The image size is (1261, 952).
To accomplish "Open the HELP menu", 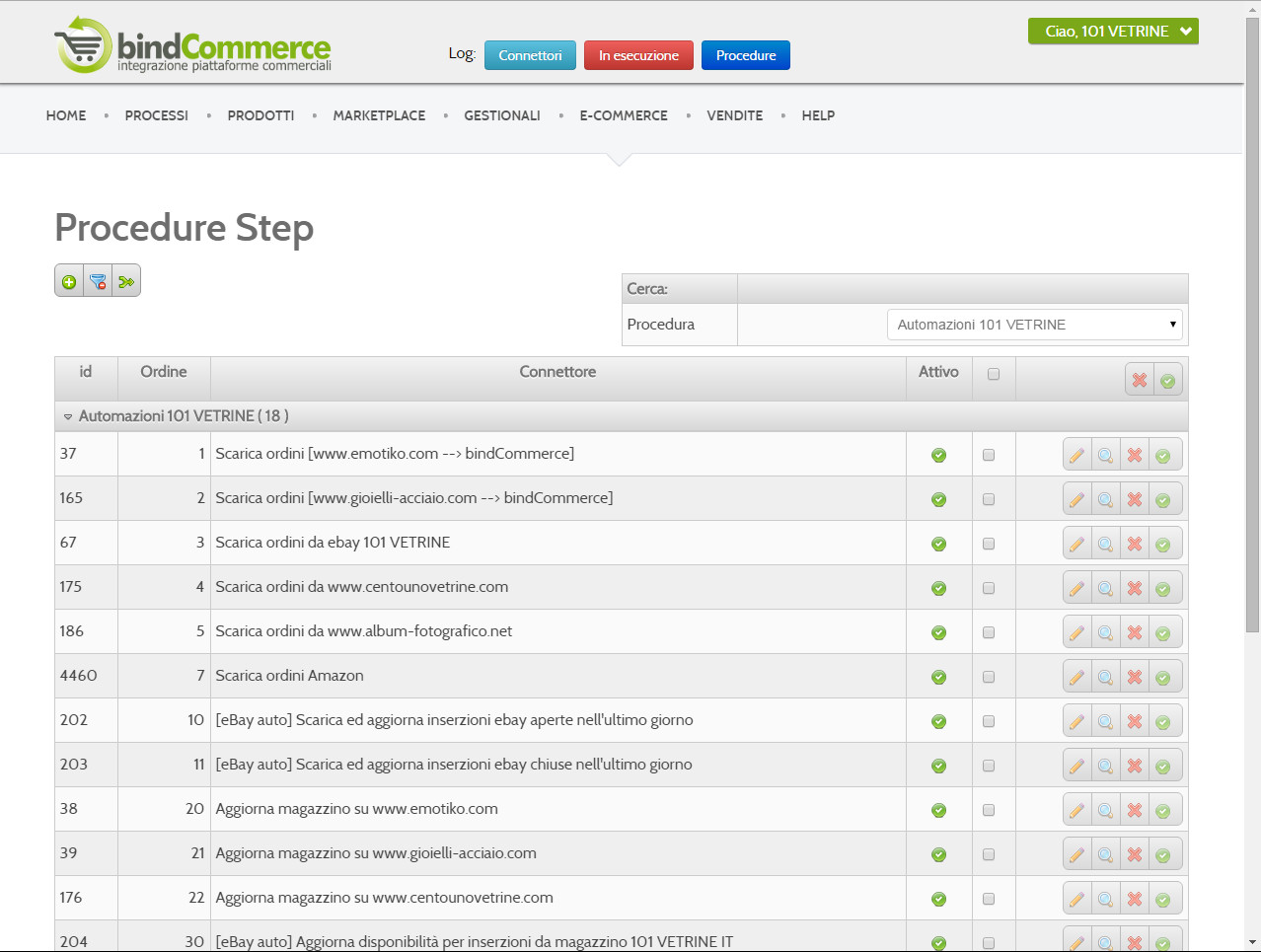I will (818, 115).
